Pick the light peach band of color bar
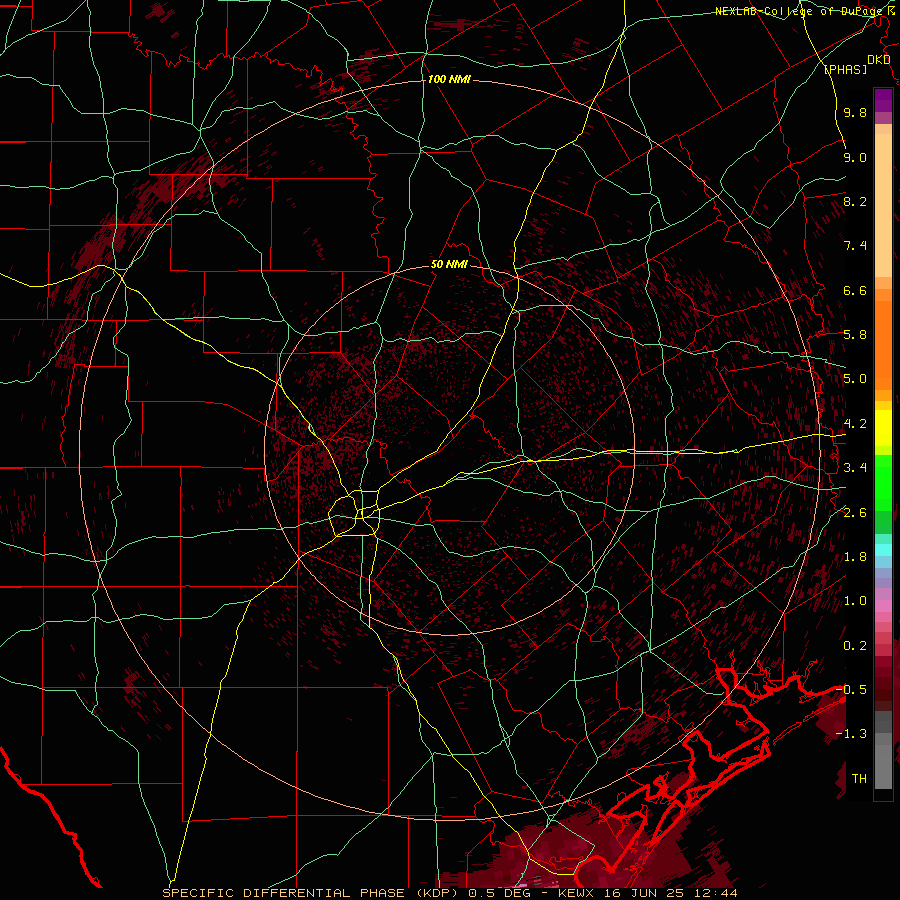The height and width of the screenshot is (900, 900). [x=883, y=205]
